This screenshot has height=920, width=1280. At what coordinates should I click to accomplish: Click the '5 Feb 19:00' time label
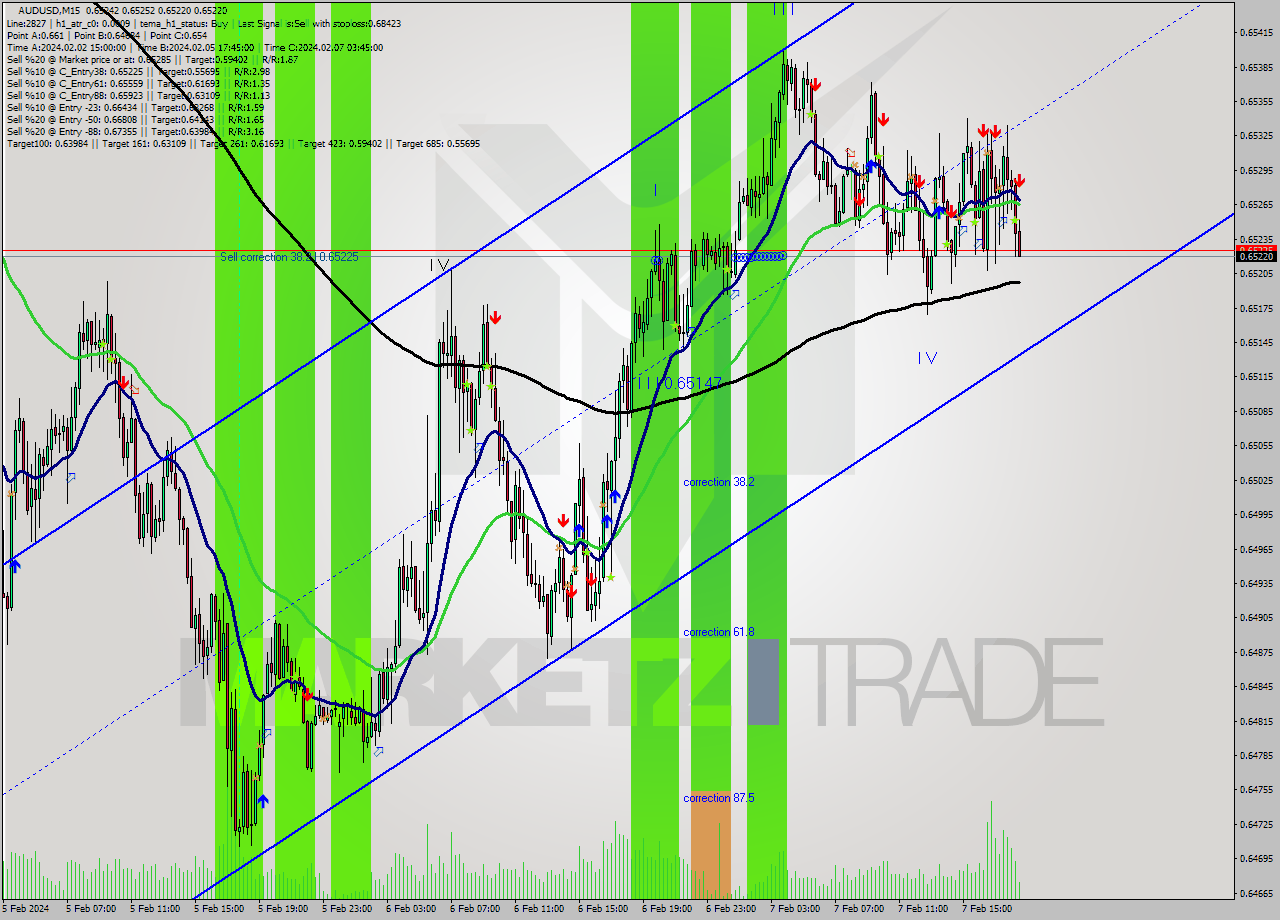click(283, 909)
